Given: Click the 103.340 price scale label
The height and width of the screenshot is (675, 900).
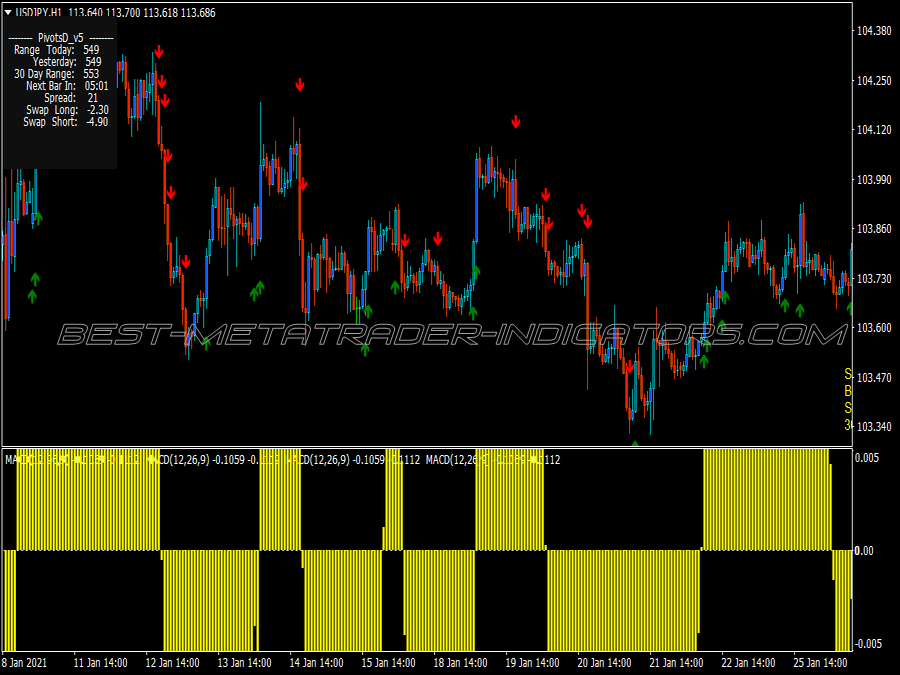Looking at the screenshot, I should tap(874, 426).
